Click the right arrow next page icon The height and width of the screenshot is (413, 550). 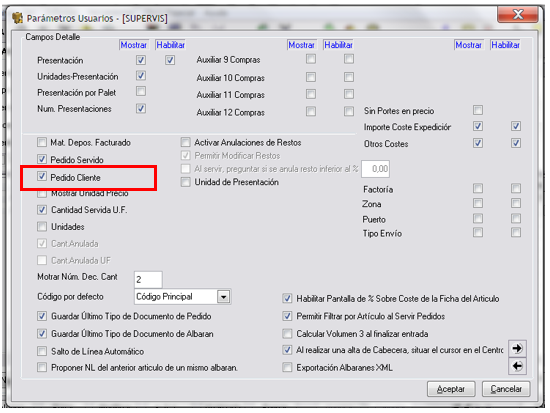pos(517,348)
